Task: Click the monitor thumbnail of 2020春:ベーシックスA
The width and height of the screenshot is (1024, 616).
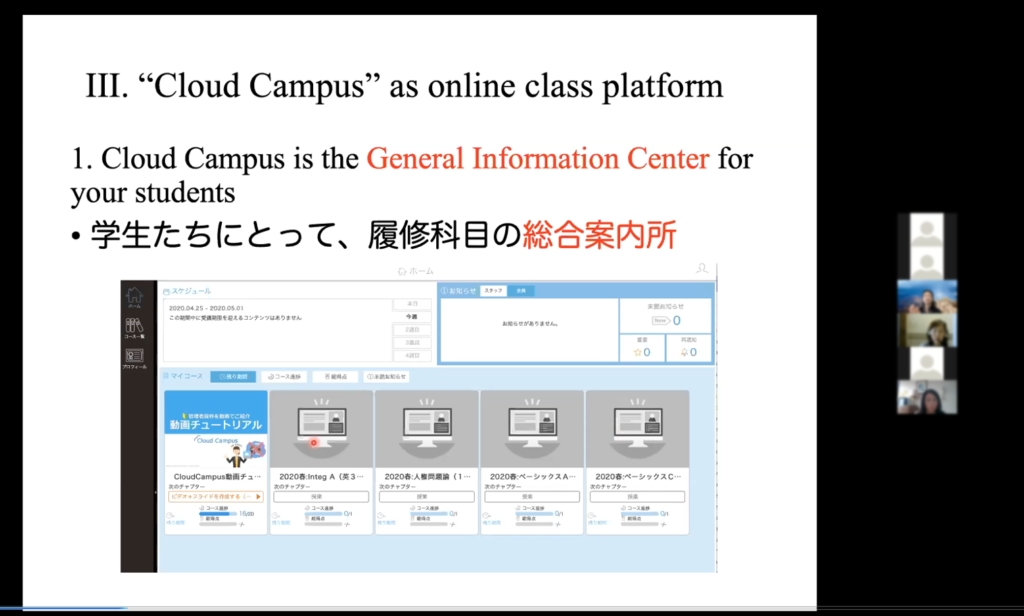Action: (532, 429)
